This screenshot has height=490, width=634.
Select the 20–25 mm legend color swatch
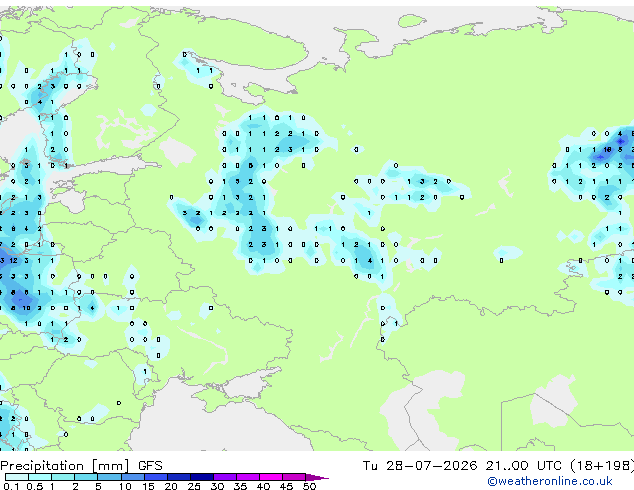coord(178,477)
